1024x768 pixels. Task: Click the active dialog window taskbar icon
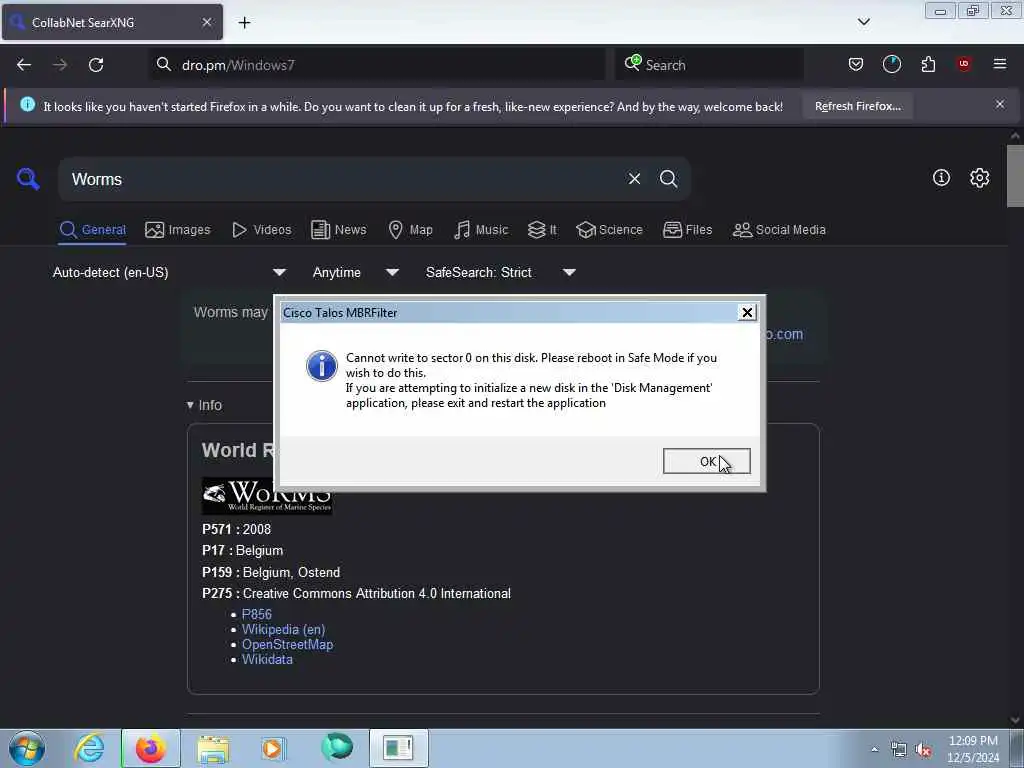398,748
